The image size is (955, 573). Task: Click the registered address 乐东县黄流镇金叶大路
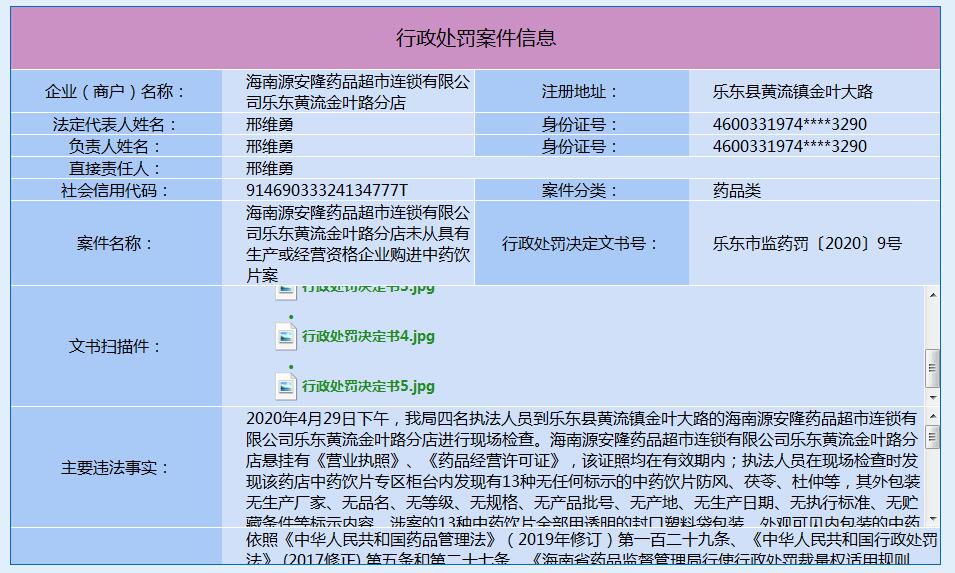pyautogui.click(x=793, y=91)
